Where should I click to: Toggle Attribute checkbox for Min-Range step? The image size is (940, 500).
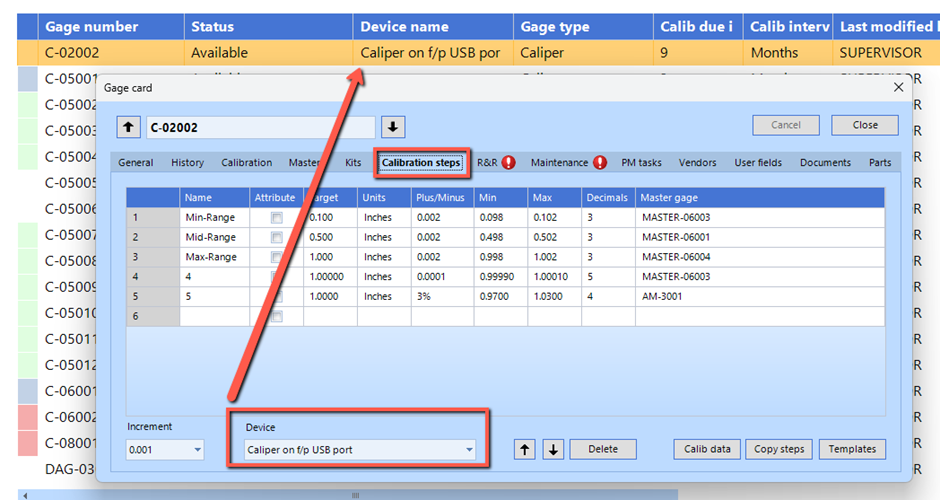[276, 217]
